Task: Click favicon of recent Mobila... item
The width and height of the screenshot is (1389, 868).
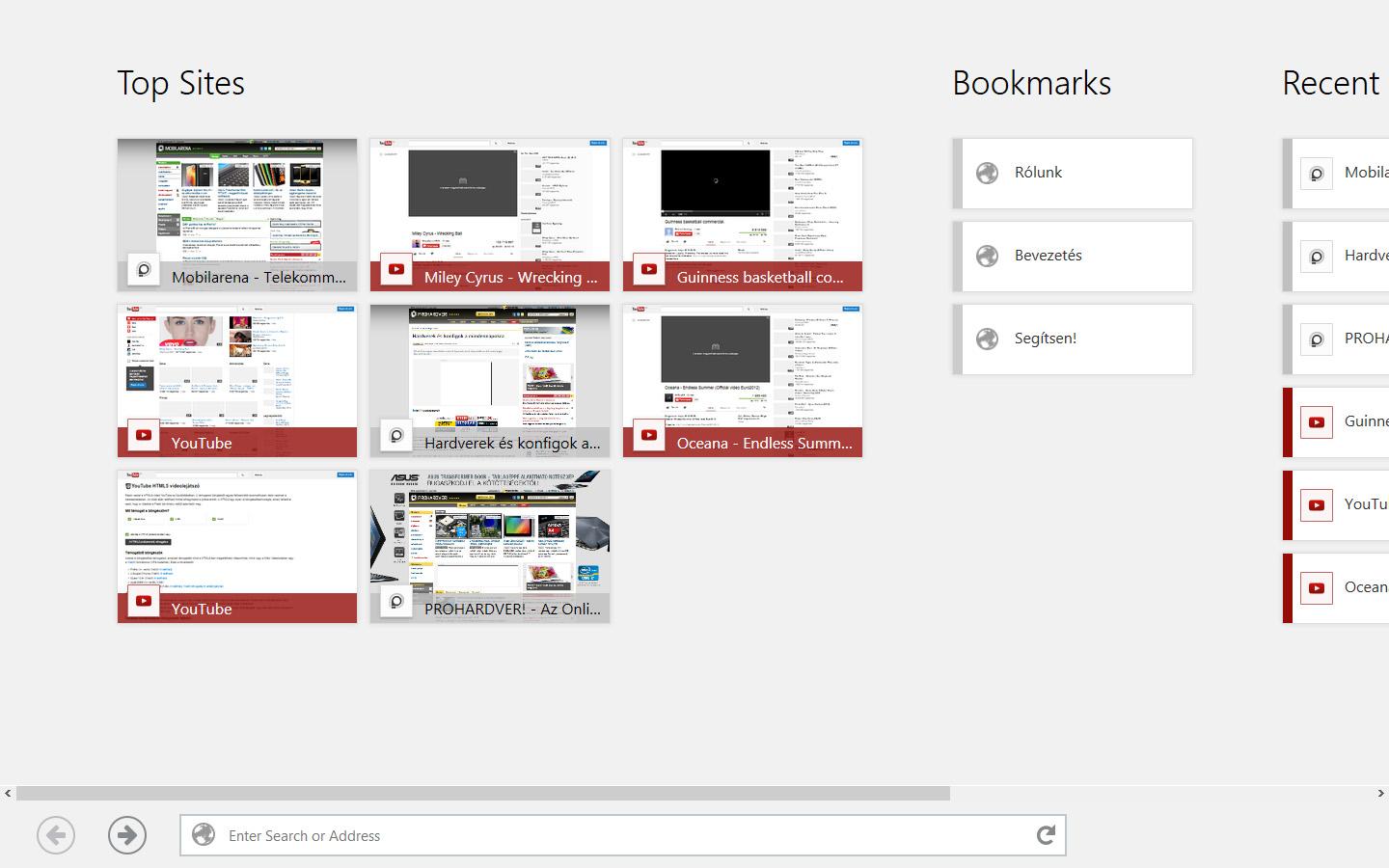Action: 1317,174
